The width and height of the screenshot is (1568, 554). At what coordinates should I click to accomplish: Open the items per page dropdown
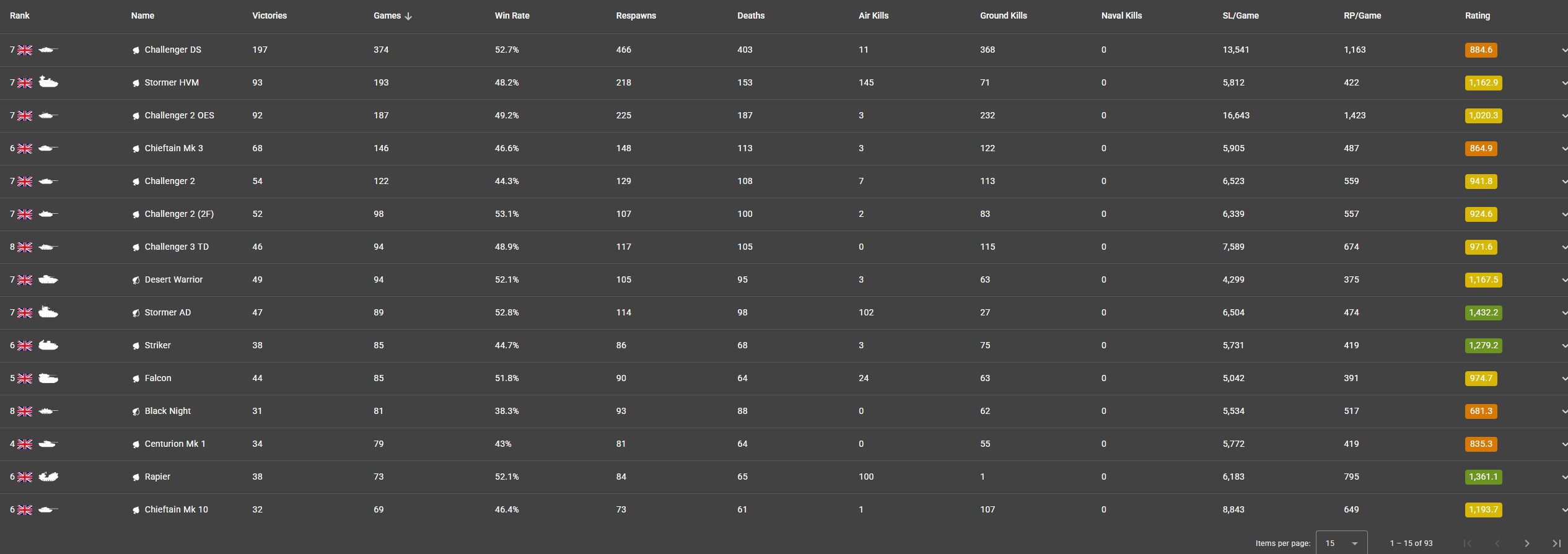(1341, 543)
